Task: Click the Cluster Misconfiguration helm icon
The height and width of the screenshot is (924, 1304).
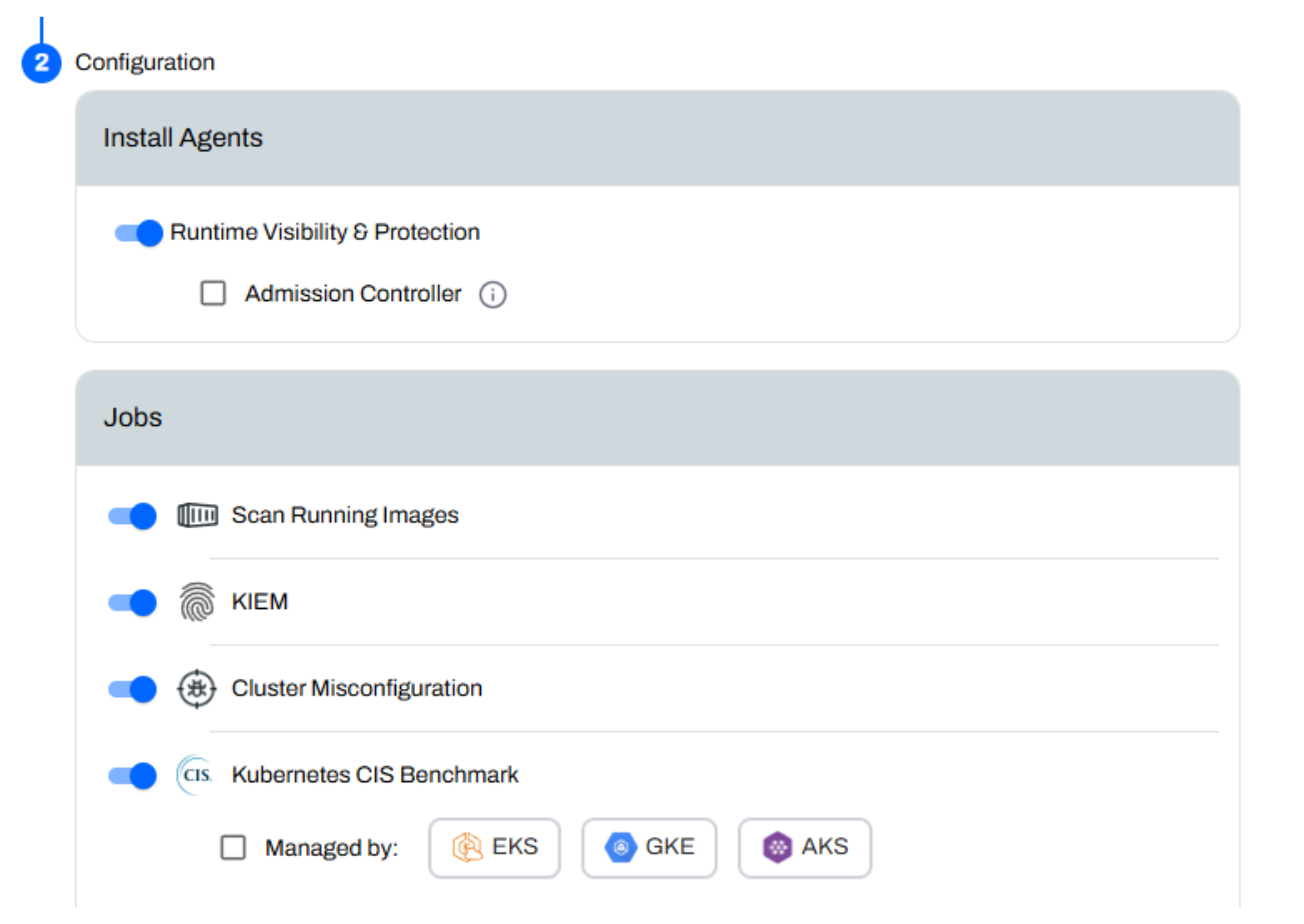Action: click(197, 689)
